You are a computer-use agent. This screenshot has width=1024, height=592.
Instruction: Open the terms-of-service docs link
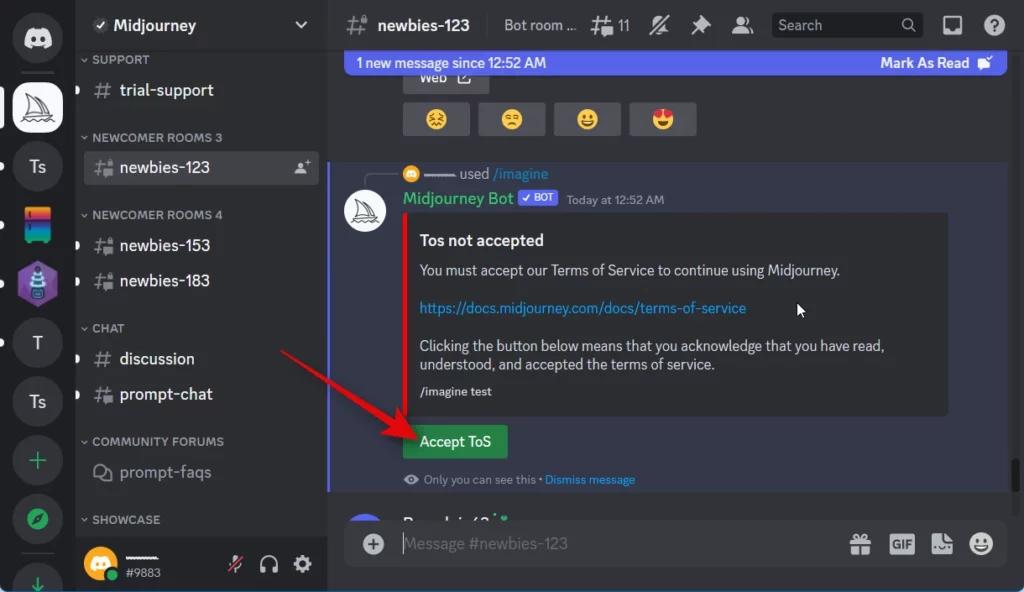click(x=583, y=308)
